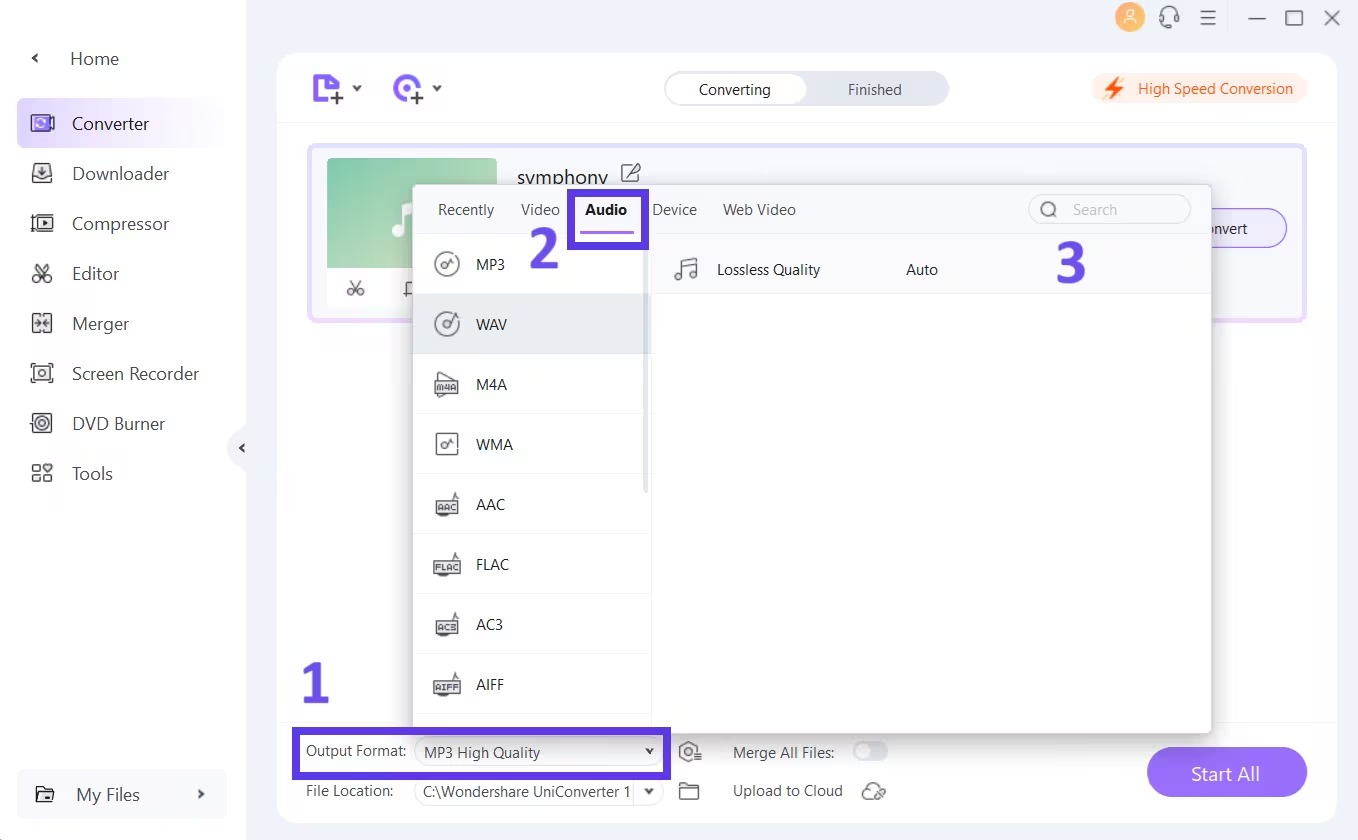1358x840 pixels.
Task: Open the hamburger menu icon
Action: (1208, 18)
